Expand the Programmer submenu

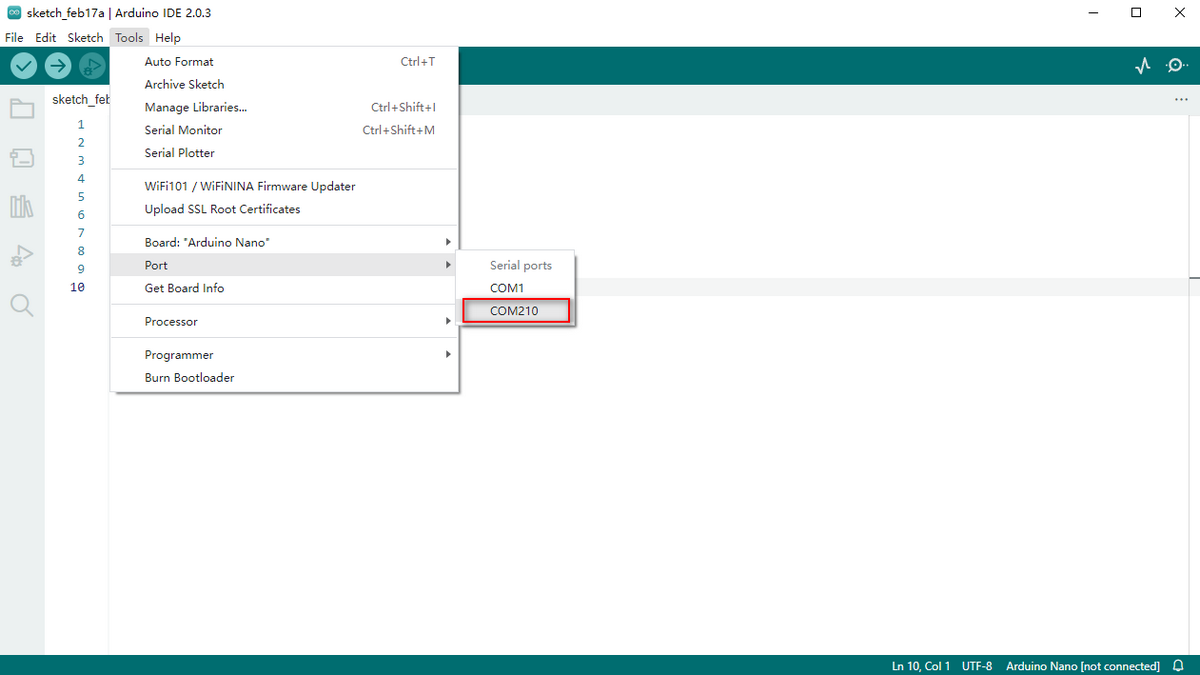pos(285,355)
